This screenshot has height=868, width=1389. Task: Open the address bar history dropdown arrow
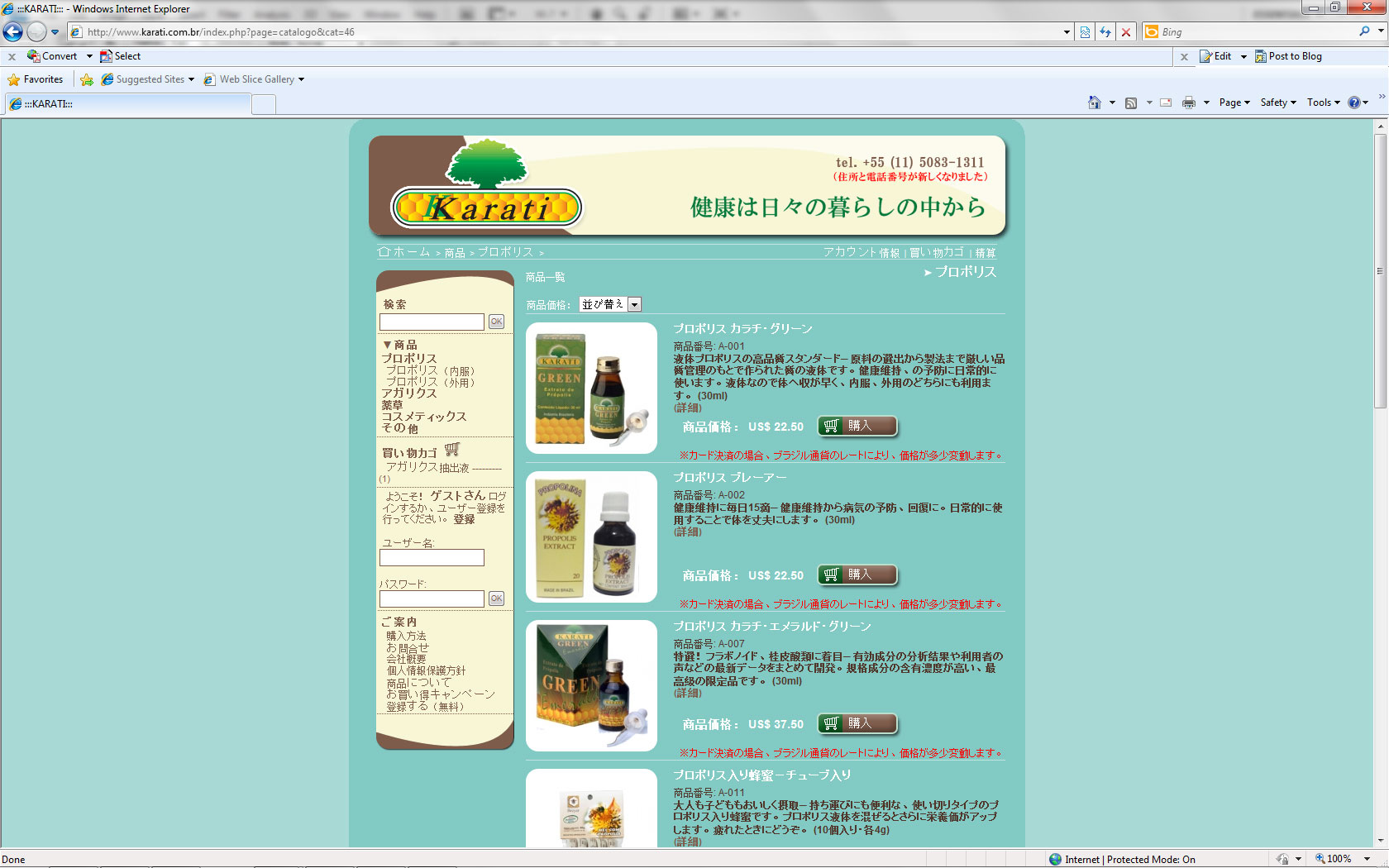coord(1067,32)
